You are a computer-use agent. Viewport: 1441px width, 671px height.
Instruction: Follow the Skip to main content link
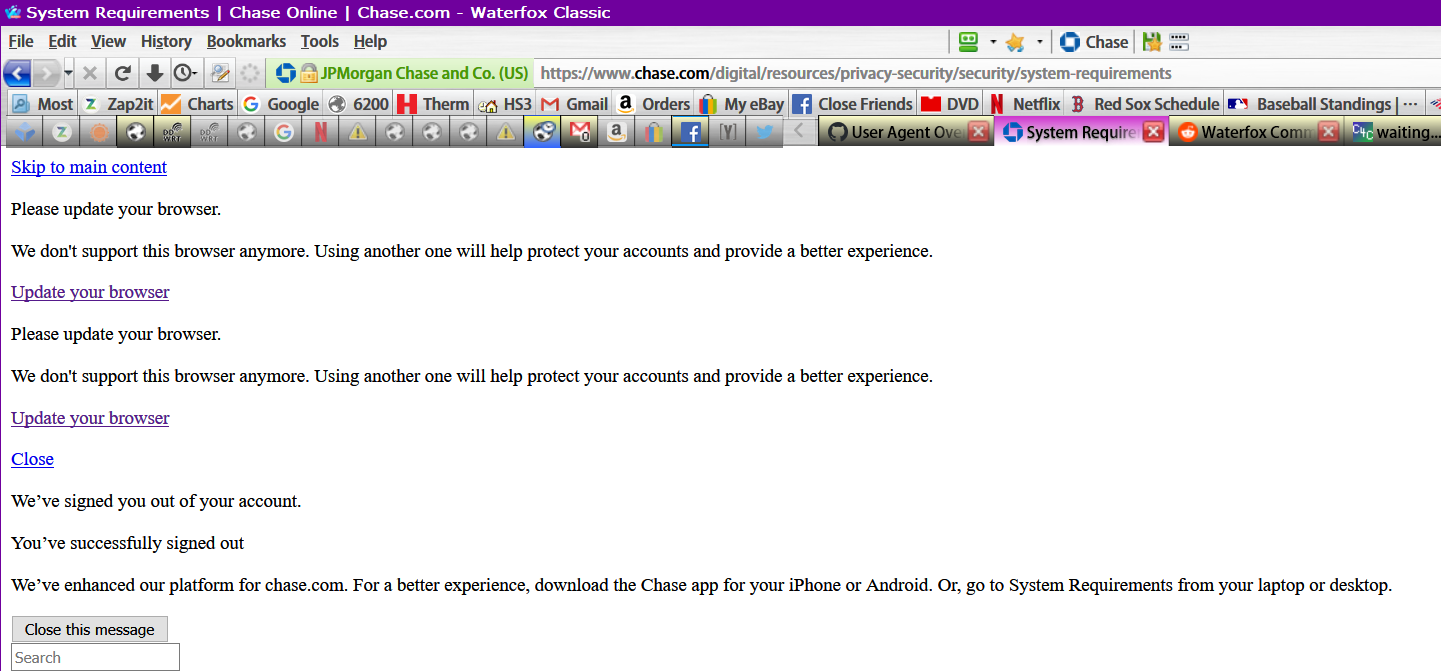tap(89, 167)
